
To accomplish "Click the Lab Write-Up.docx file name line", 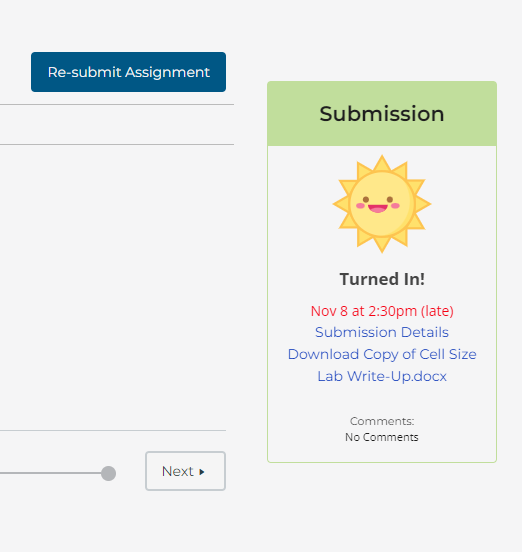I will click(x=382, y=376).
